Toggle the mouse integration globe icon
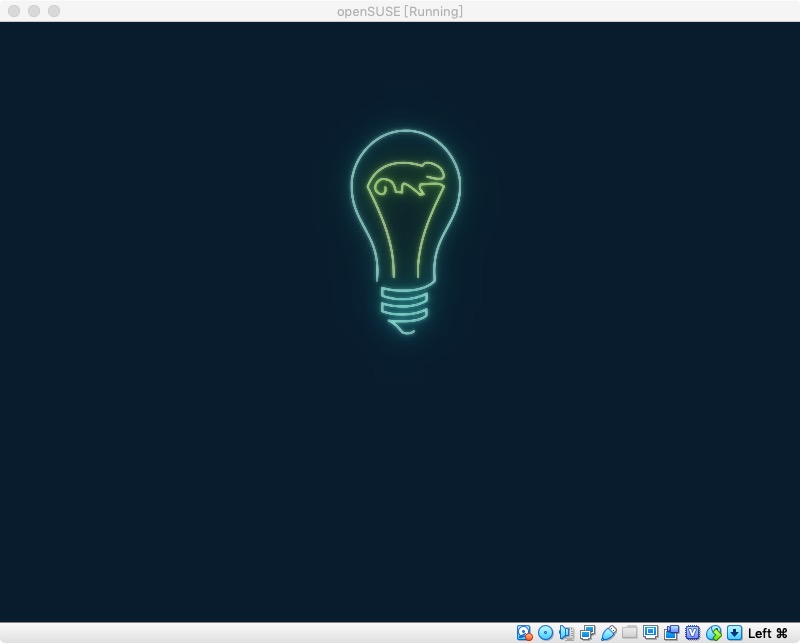 [x=714, y=633]
